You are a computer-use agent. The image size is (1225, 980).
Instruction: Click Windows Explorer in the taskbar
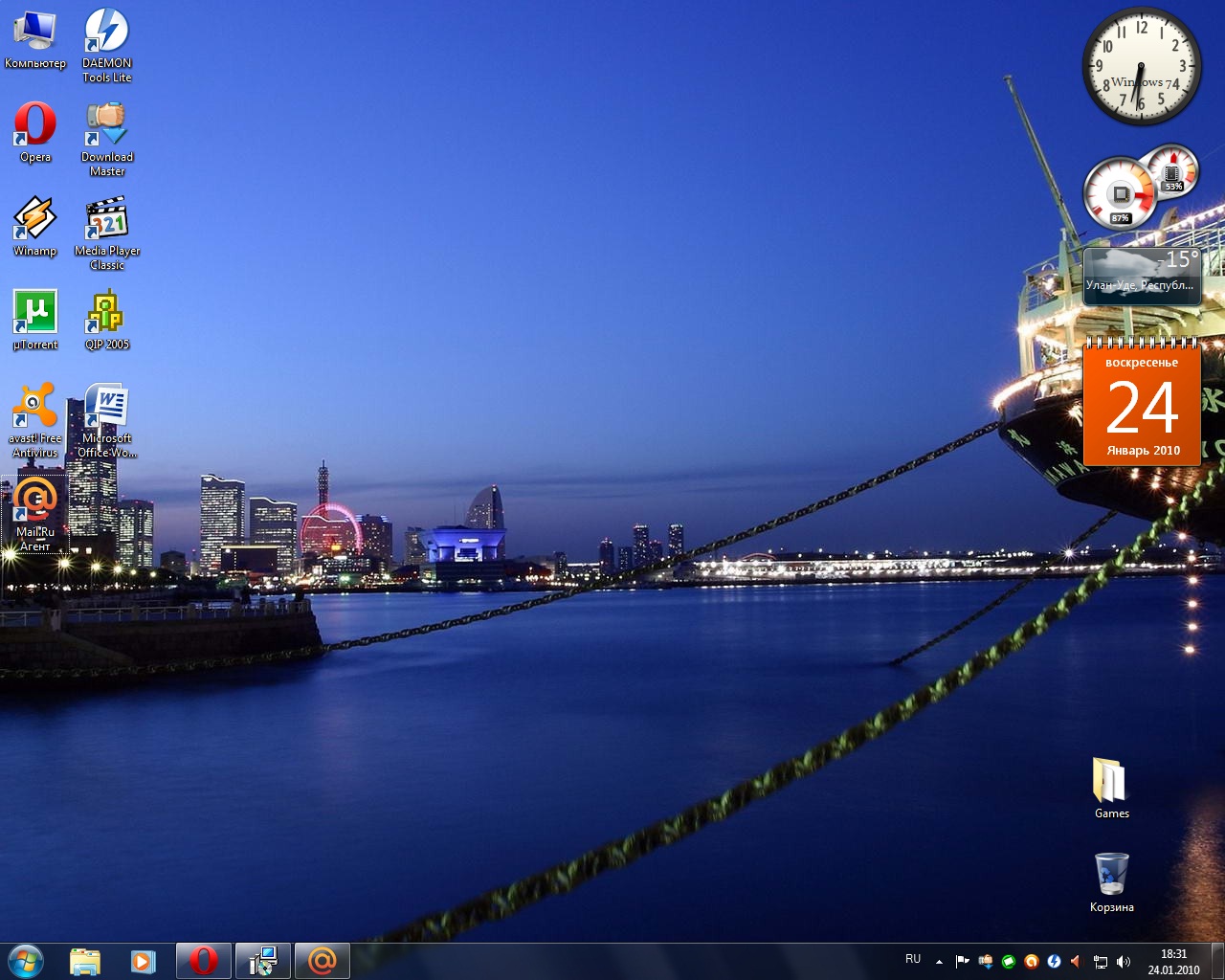pyautogui.click(x=85, y=961)
